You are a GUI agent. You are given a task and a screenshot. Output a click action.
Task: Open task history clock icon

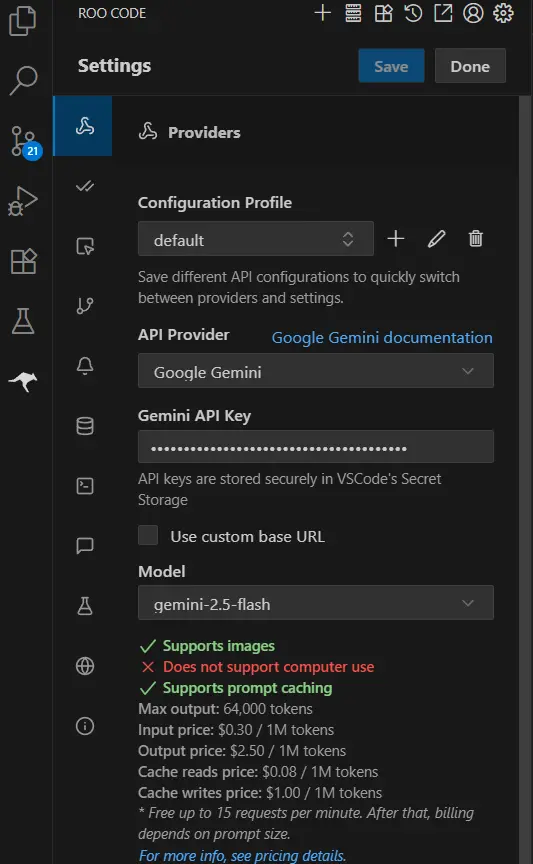[413, 13]
